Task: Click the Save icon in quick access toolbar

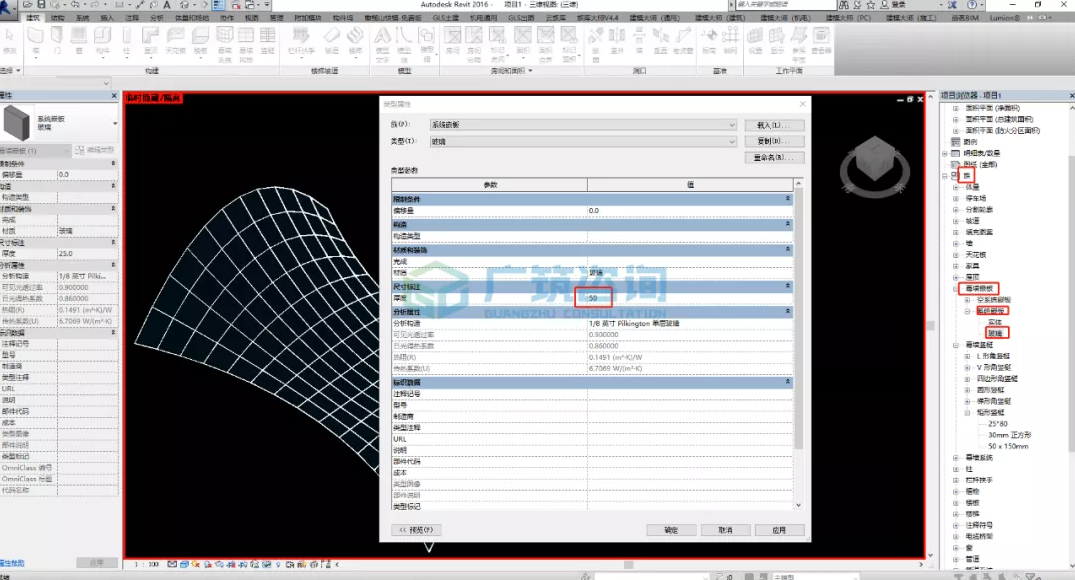Action: 42,5
